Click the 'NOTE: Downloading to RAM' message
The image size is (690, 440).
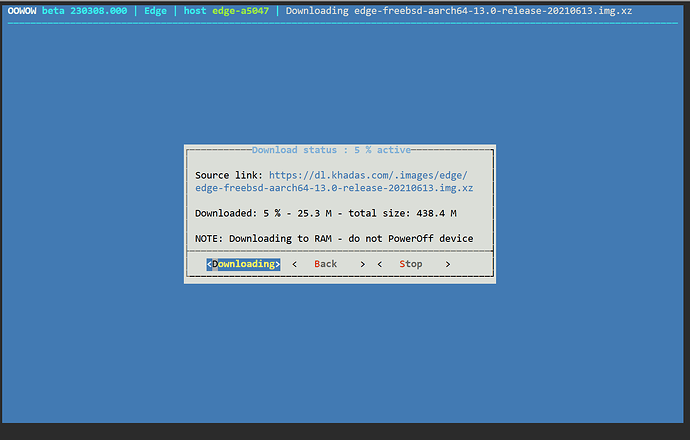(x=334, y=238)
